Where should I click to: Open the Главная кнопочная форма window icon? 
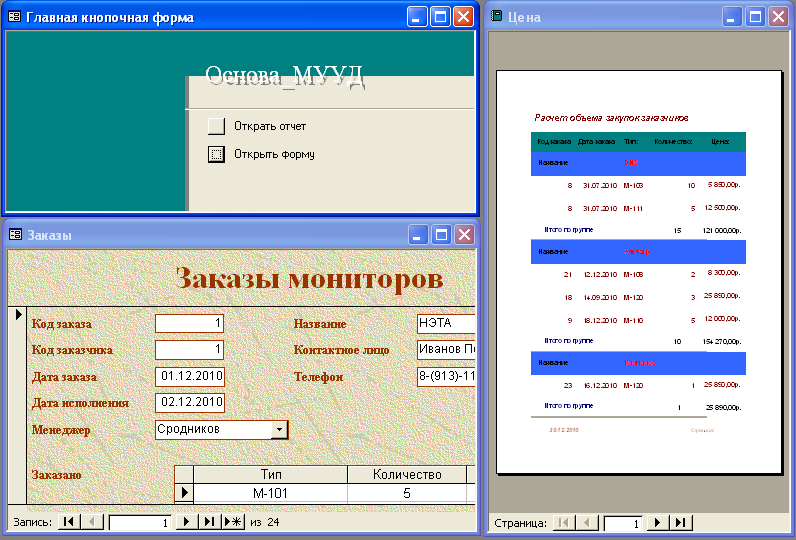15,17
